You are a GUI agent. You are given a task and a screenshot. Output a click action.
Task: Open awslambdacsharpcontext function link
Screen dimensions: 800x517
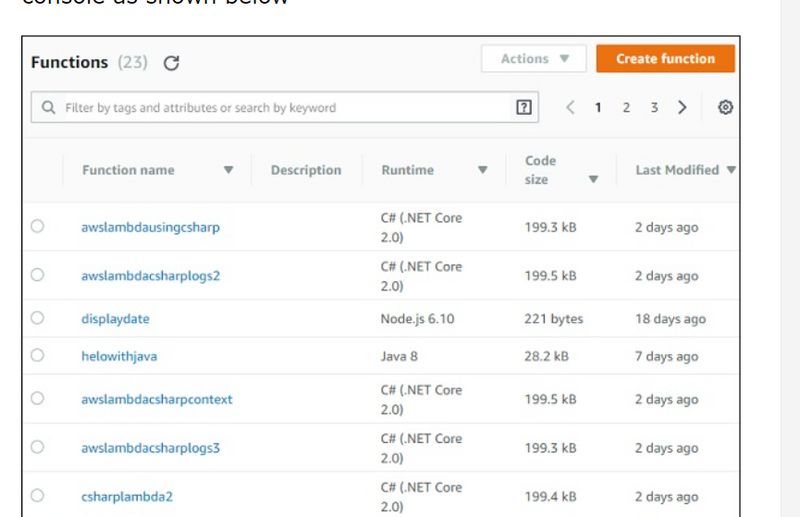click(156, 399)
